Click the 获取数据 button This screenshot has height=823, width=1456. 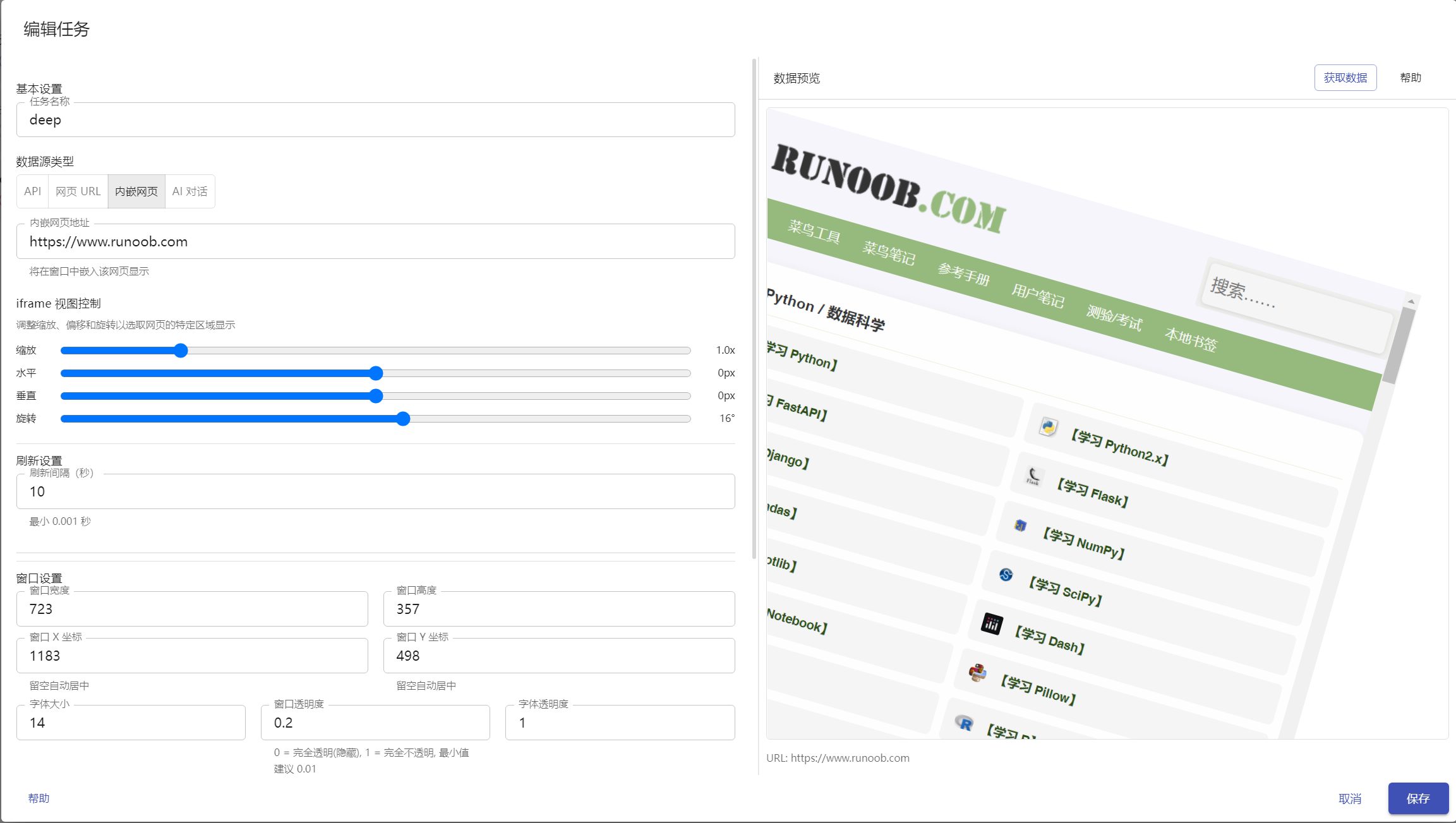point(1345,78)
